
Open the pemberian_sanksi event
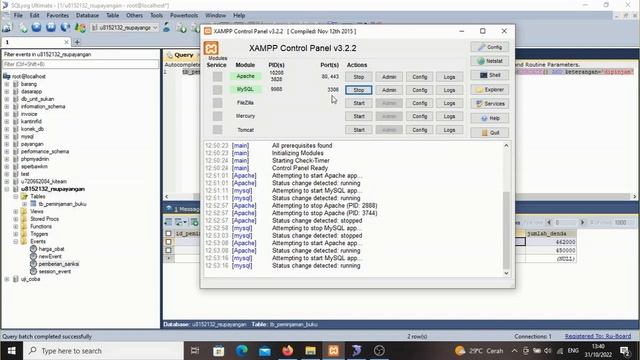(x=58, y=264)
